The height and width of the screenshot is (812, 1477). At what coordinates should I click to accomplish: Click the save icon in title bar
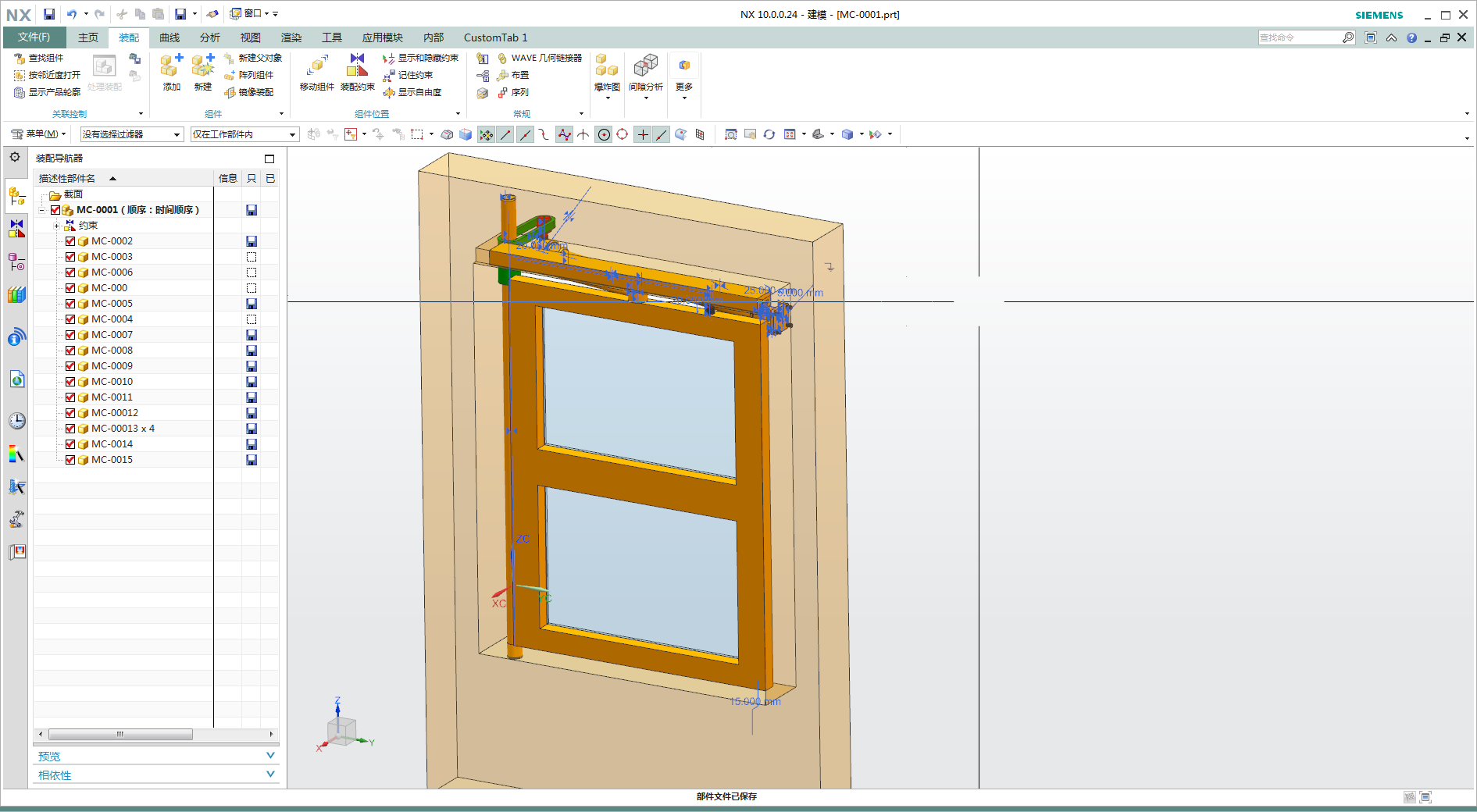49,14
